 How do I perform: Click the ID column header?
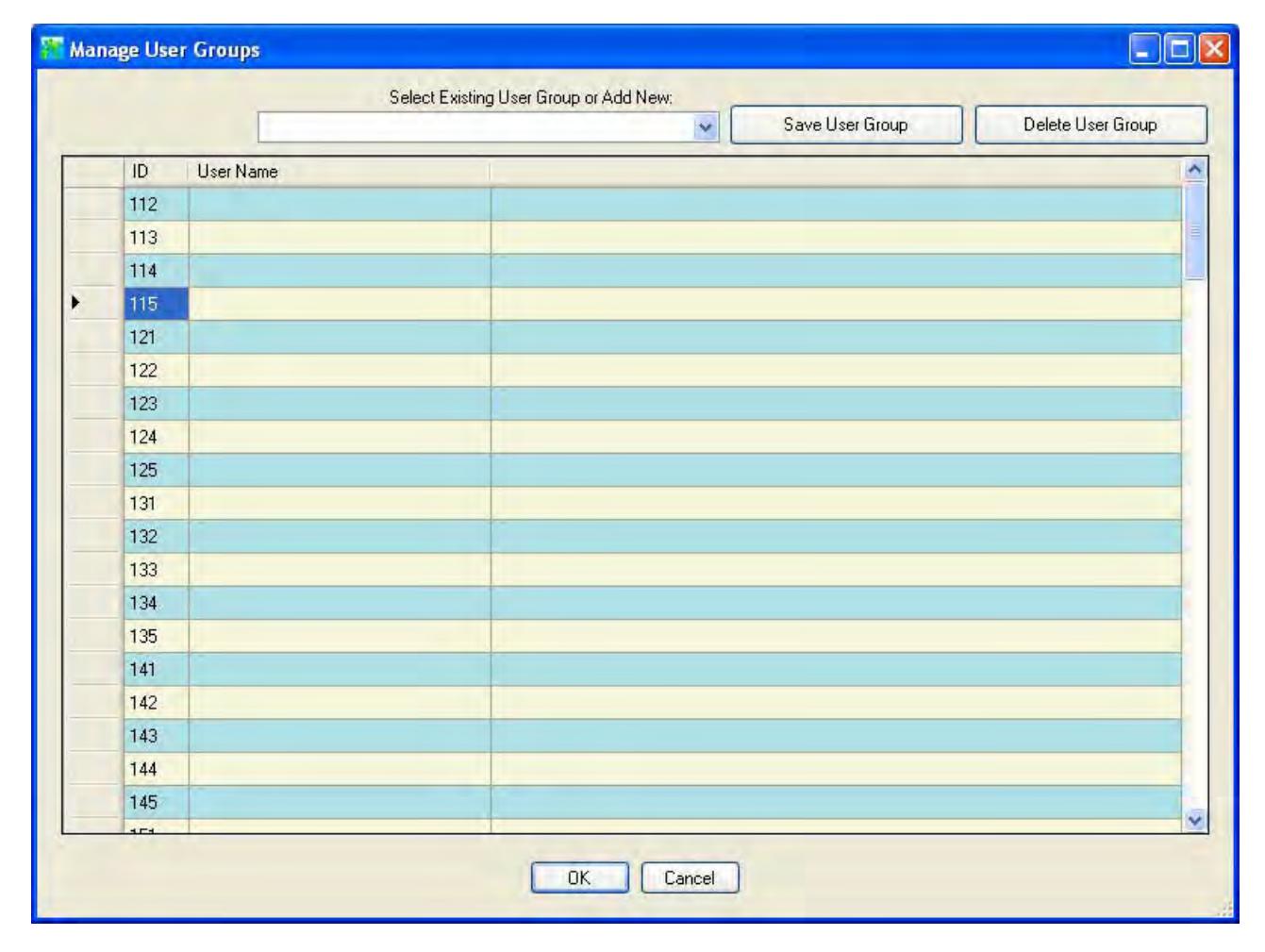157,172
